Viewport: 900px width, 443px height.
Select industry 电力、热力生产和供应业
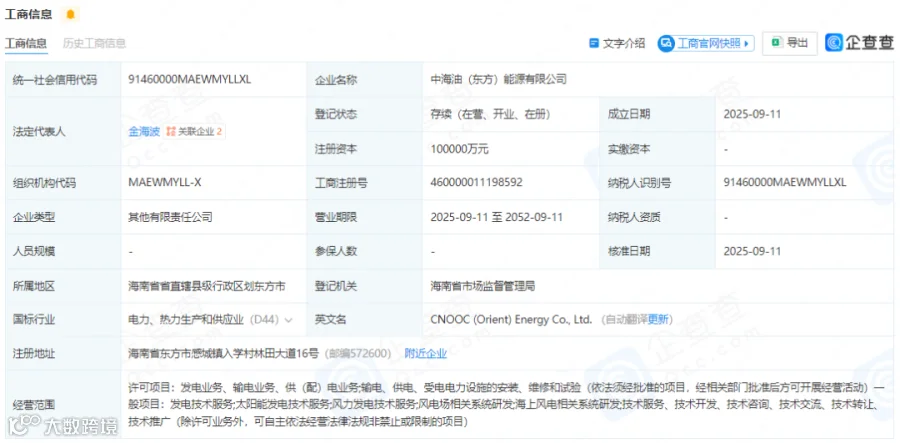[186, 320]
